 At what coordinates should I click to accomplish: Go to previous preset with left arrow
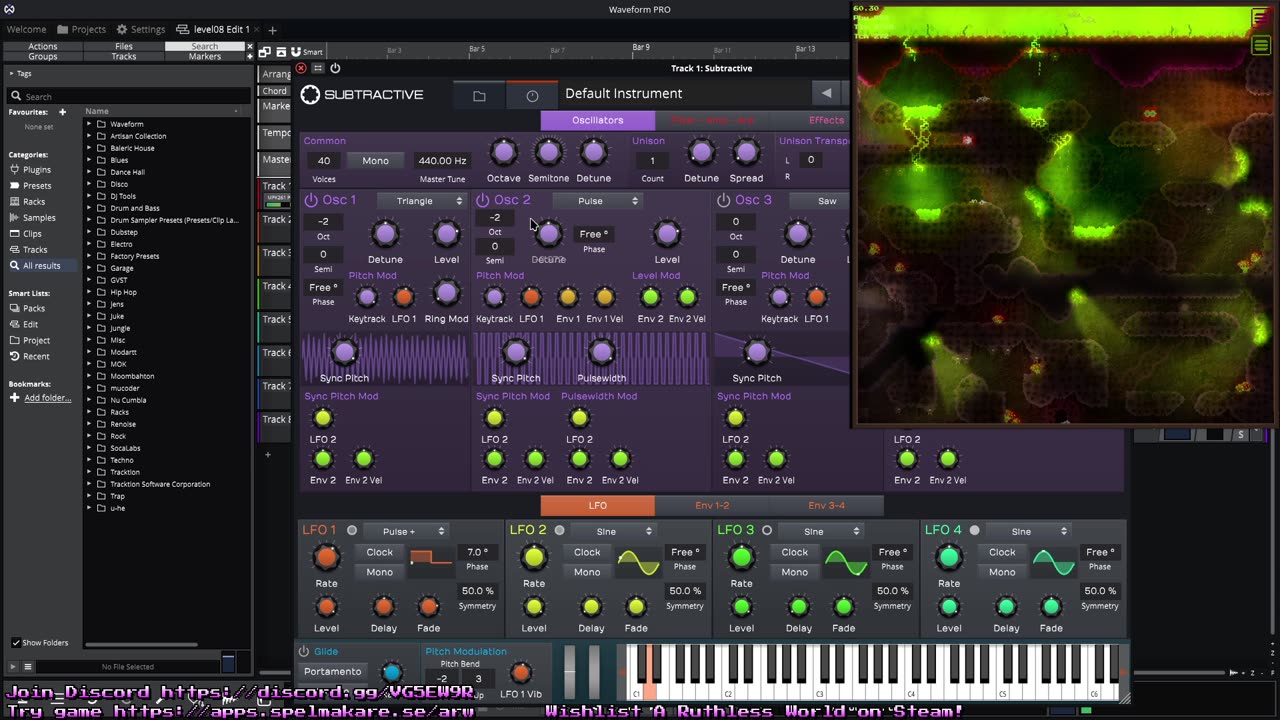(x=826, y=93)
